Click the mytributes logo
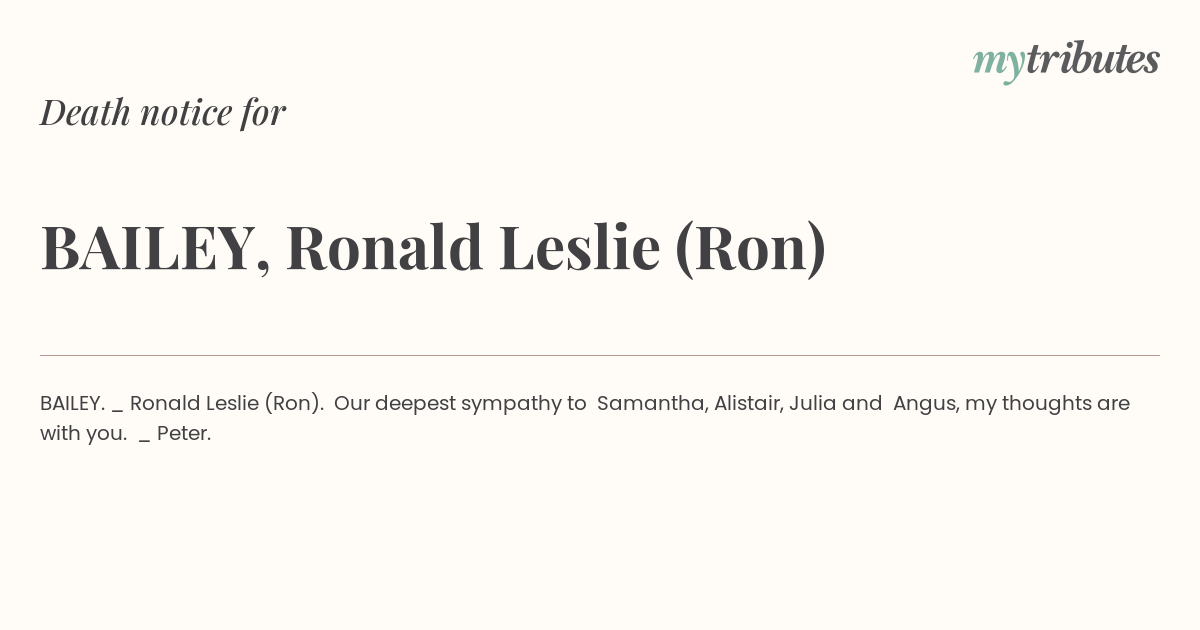1200x630 pixels. 1066,61
